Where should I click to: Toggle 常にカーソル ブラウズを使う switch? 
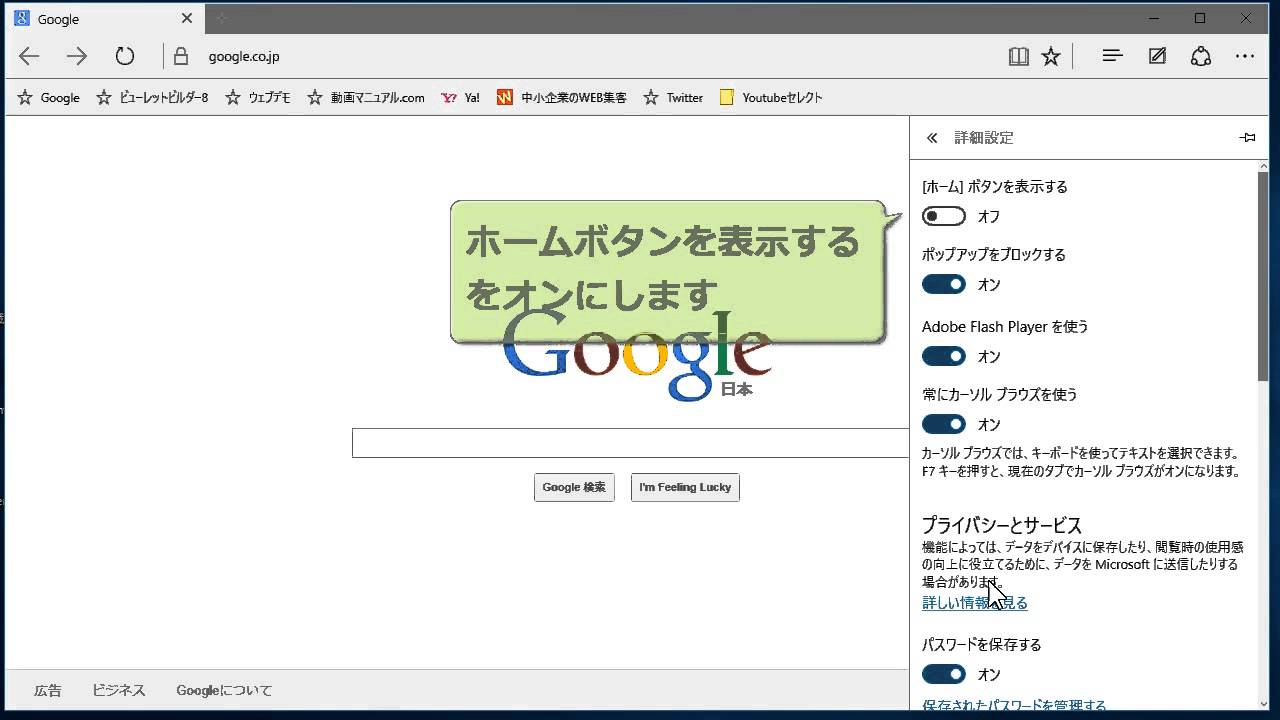point(944,424)
